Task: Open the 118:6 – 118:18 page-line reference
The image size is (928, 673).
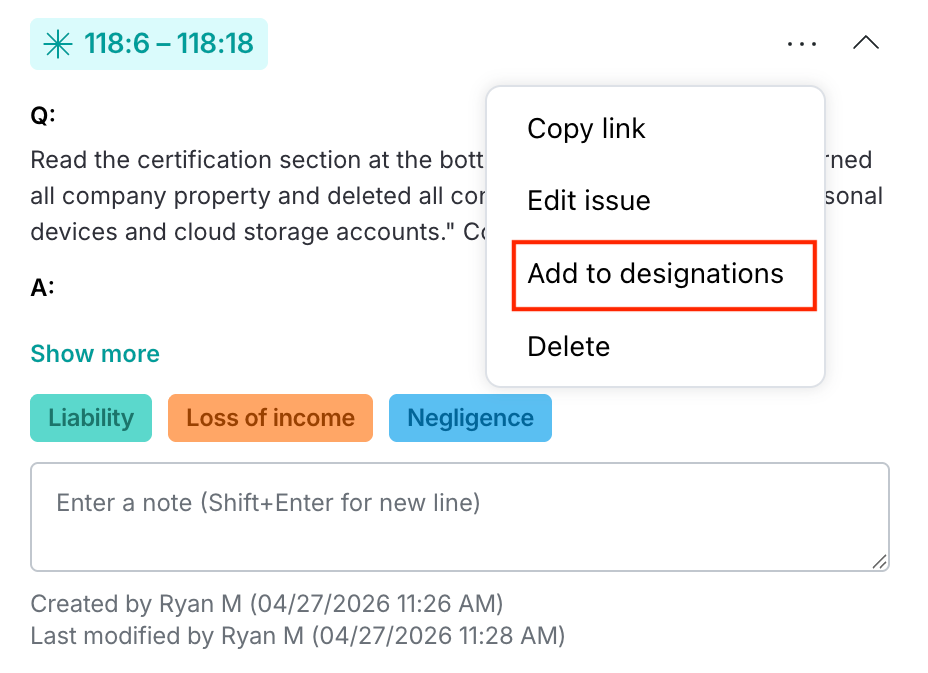Action: pos(149,44)
